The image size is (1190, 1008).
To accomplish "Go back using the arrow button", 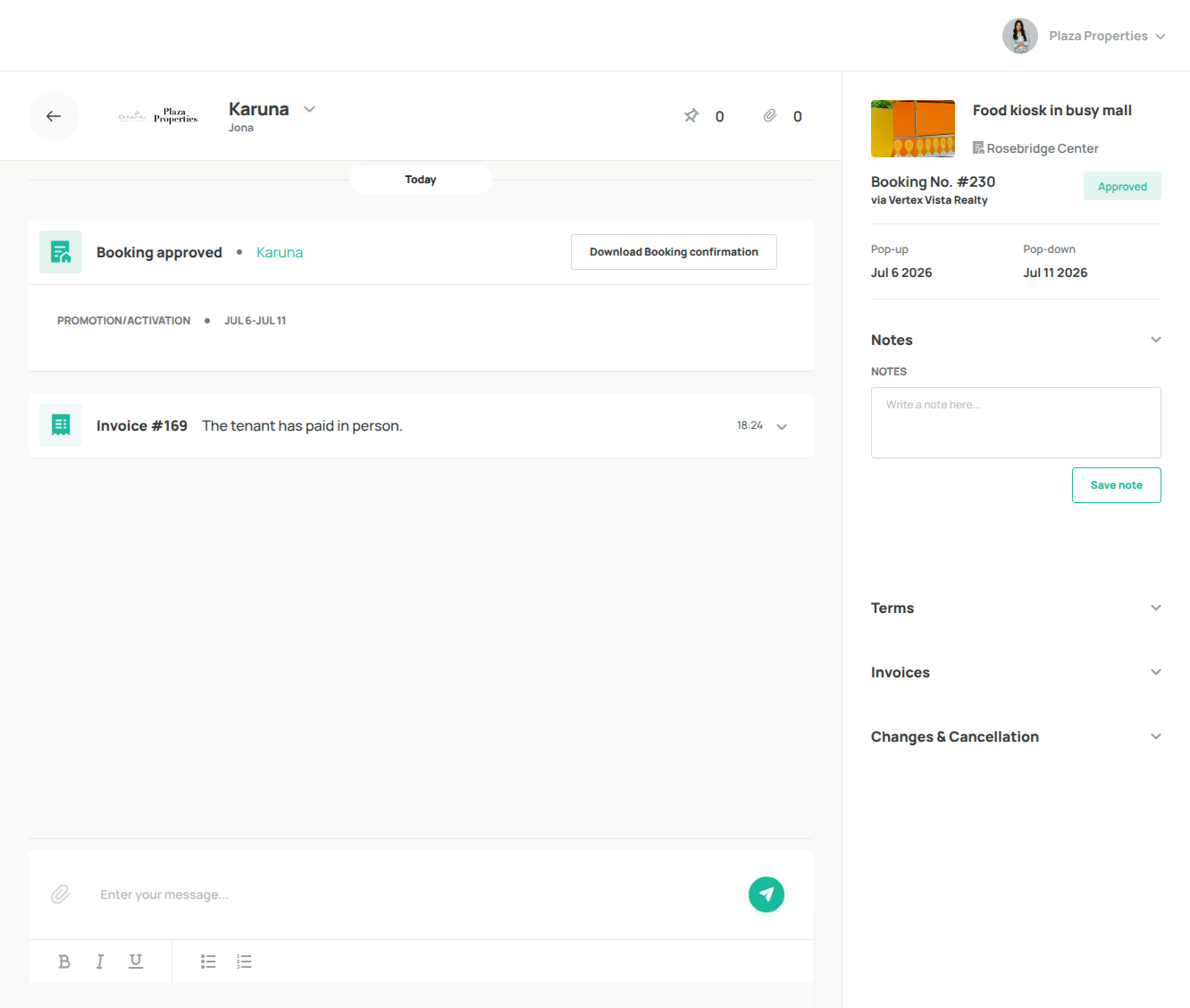I will pos(54,116).
